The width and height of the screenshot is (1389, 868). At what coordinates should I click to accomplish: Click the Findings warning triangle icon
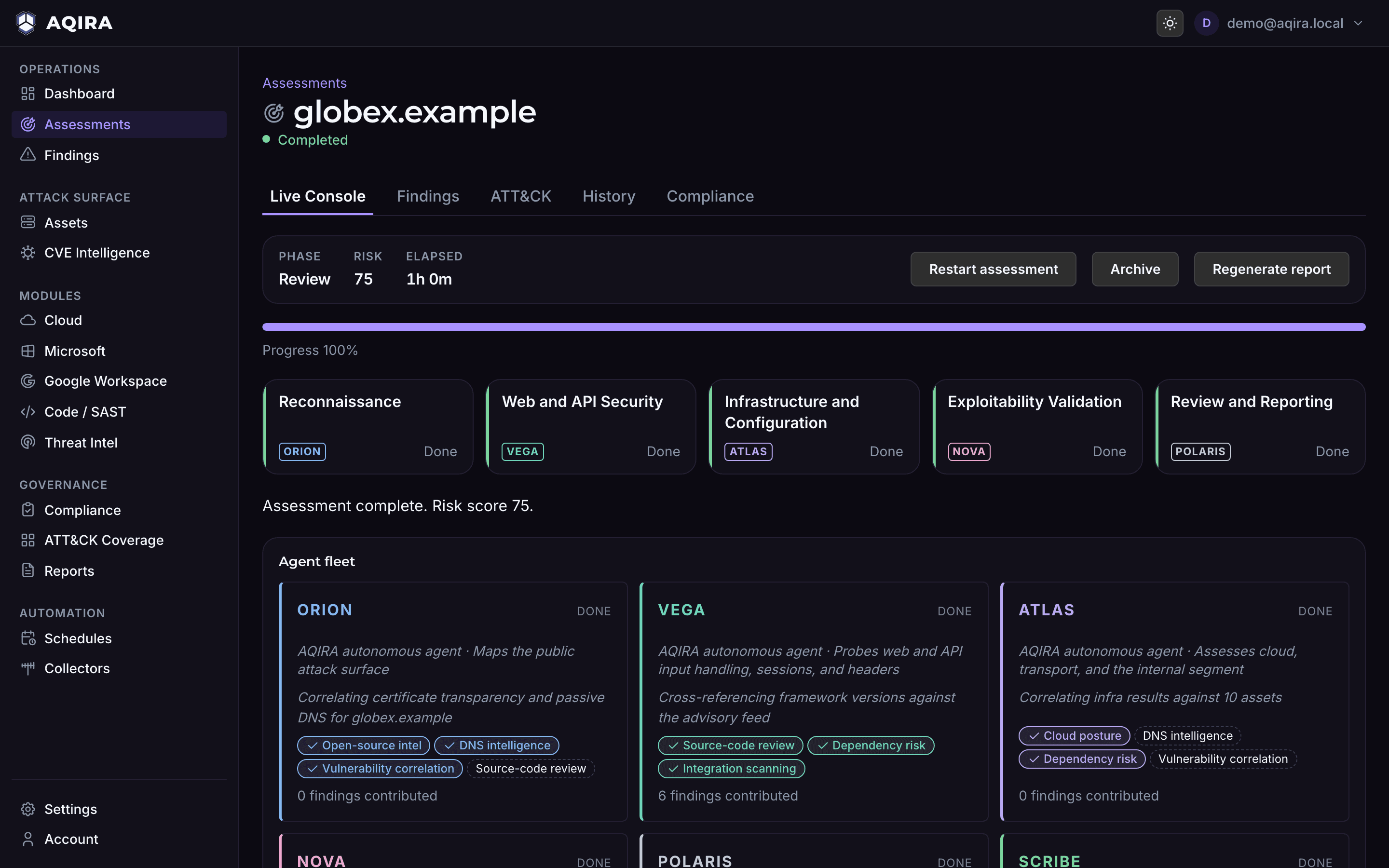pyautogui.click(x=27, y=154)
